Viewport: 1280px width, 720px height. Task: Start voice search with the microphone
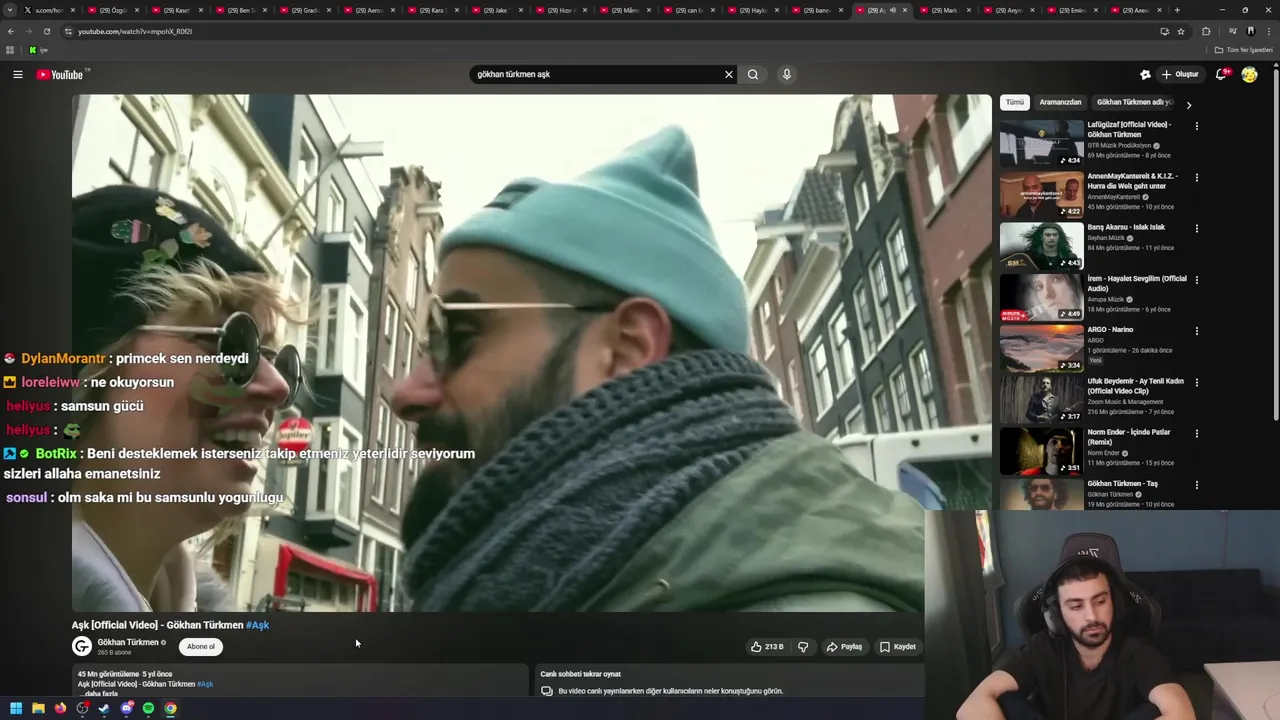pyautogui.click(x=787, y=74)
